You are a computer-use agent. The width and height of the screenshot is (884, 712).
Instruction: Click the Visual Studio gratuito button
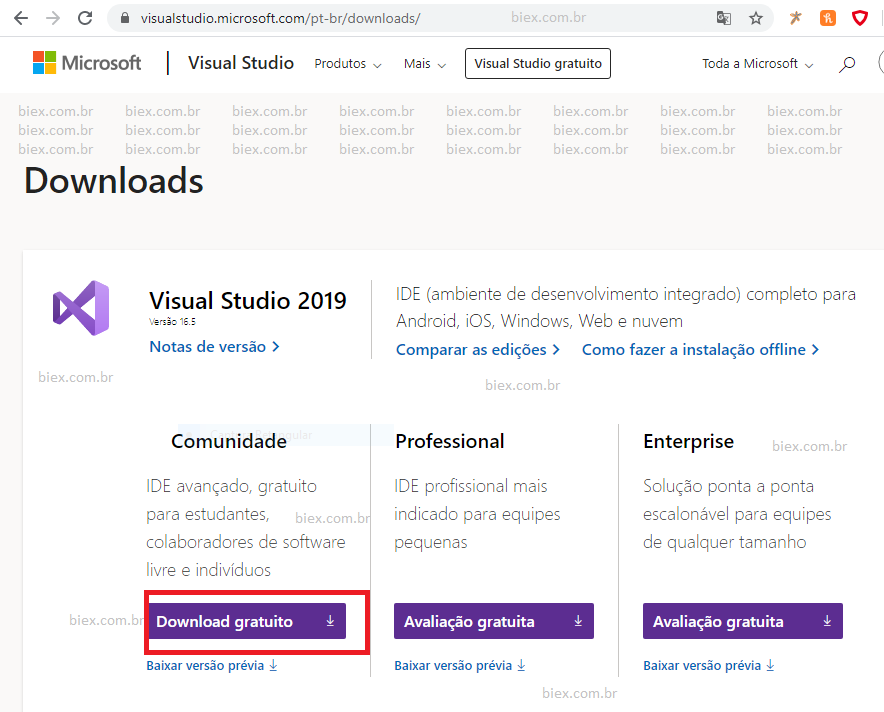538,64
